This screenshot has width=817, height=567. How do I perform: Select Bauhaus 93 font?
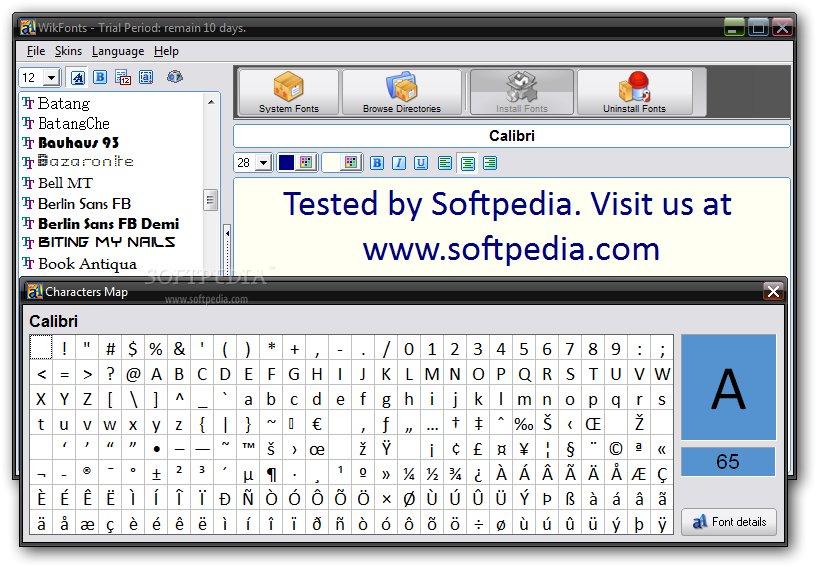[x=79, y=143]
